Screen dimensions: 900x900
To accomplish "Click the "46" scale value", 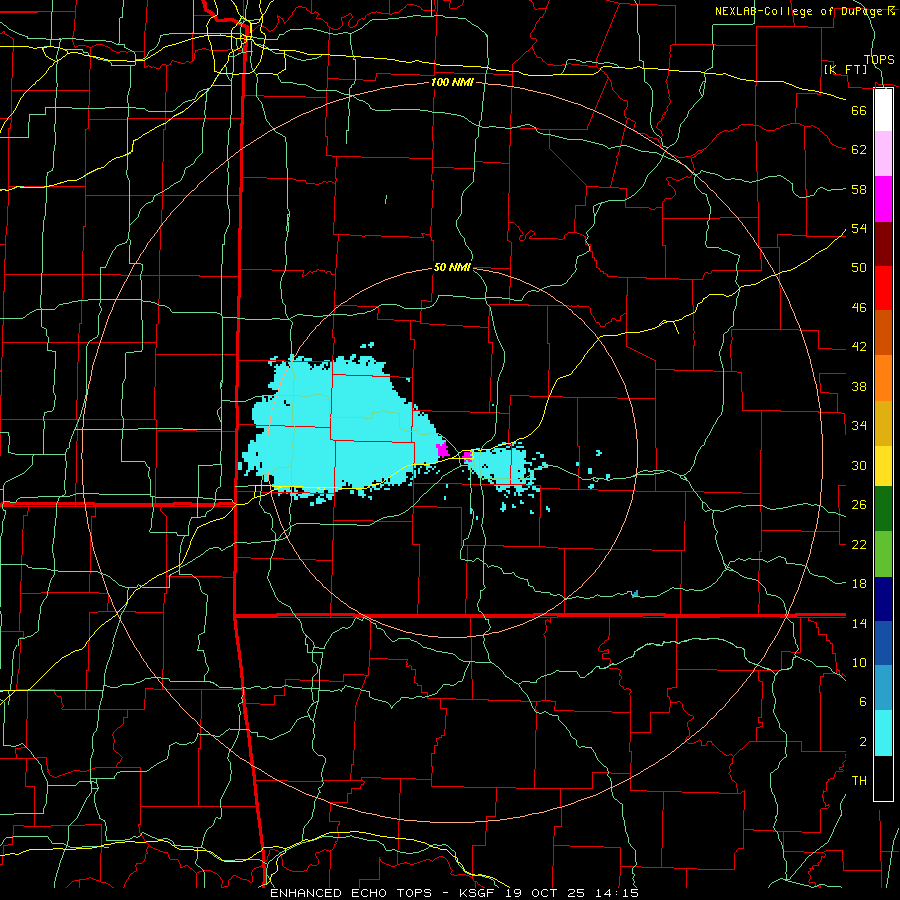I will tap(859, 307).
